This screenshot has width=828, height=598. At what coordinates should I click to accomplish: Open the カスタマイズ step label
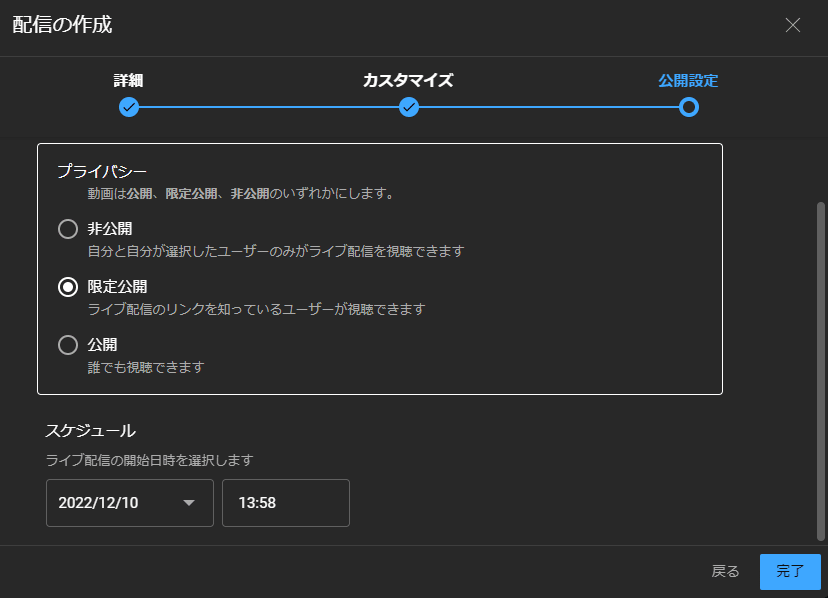(408, 80)
